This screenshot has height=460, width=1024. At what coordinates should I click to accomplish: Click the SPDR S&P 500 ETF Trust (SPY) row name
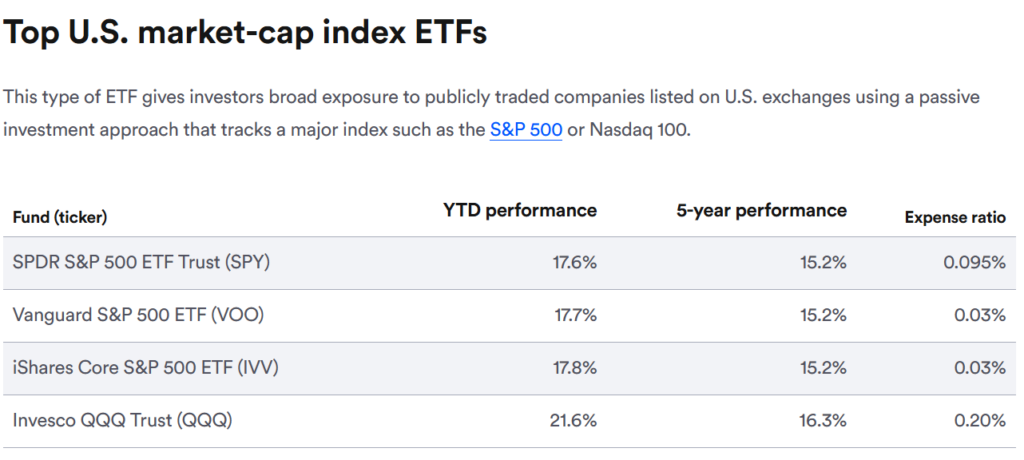[142, 263]
